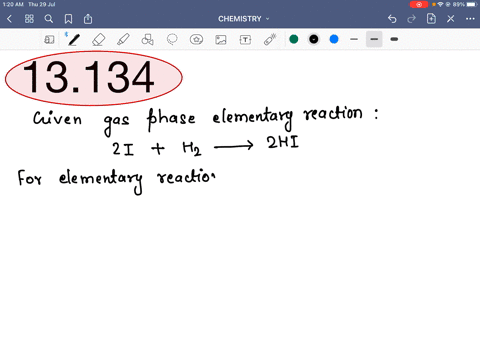Open the more options ellipsis menu

[x=470, y=19]
